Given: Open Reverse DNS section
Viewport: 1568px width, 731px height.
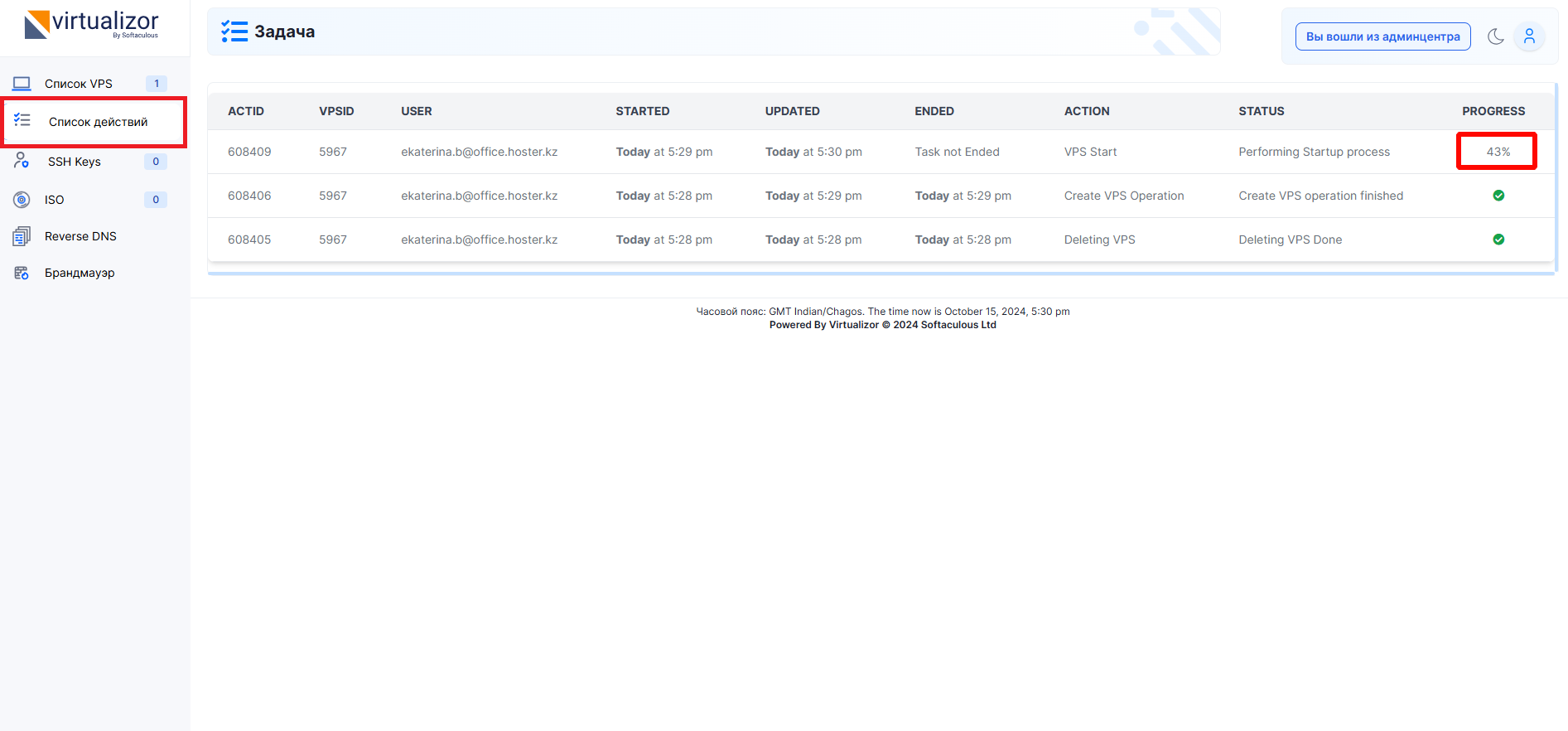Looking at the screenshot, I should click(x=80, y=236).
